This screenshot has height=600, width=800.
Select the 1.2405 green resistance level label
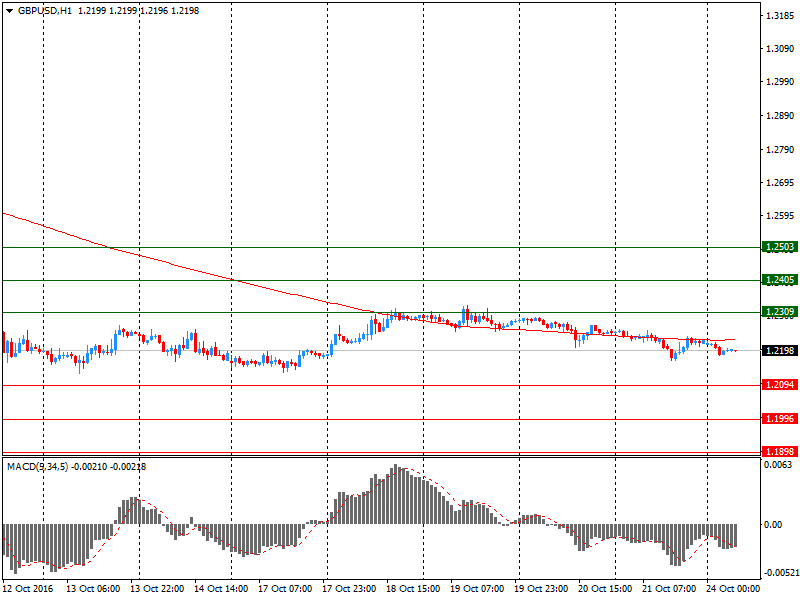780,280
